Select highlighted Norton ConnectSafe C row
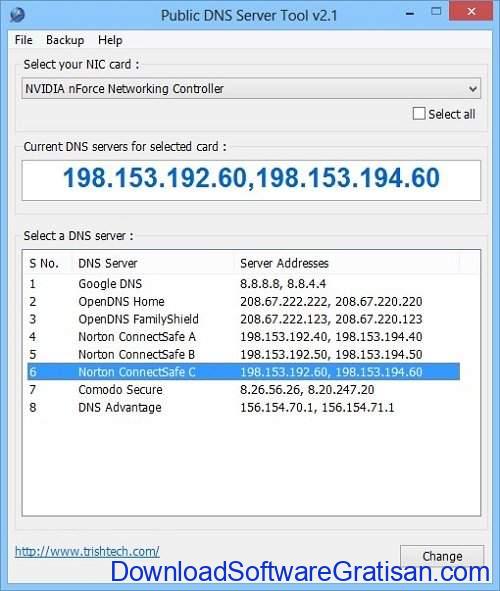The height and width of the screenshot is (591, 500). (x=243, y=372)
